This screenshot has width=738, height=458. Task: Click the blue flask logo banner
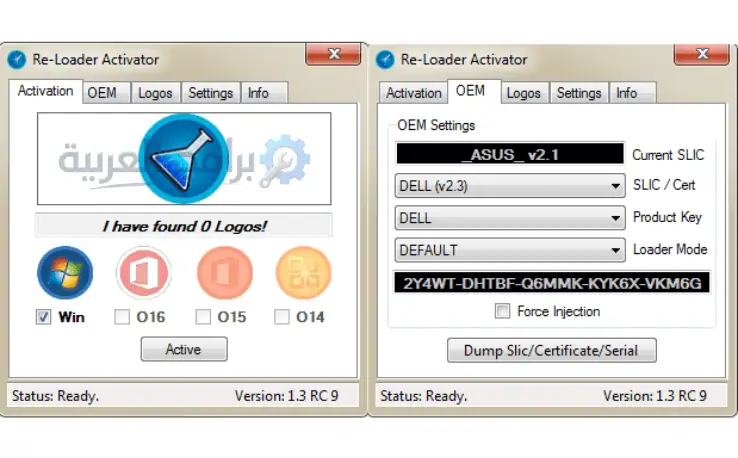pyautogui.click(x=184, y=159)
